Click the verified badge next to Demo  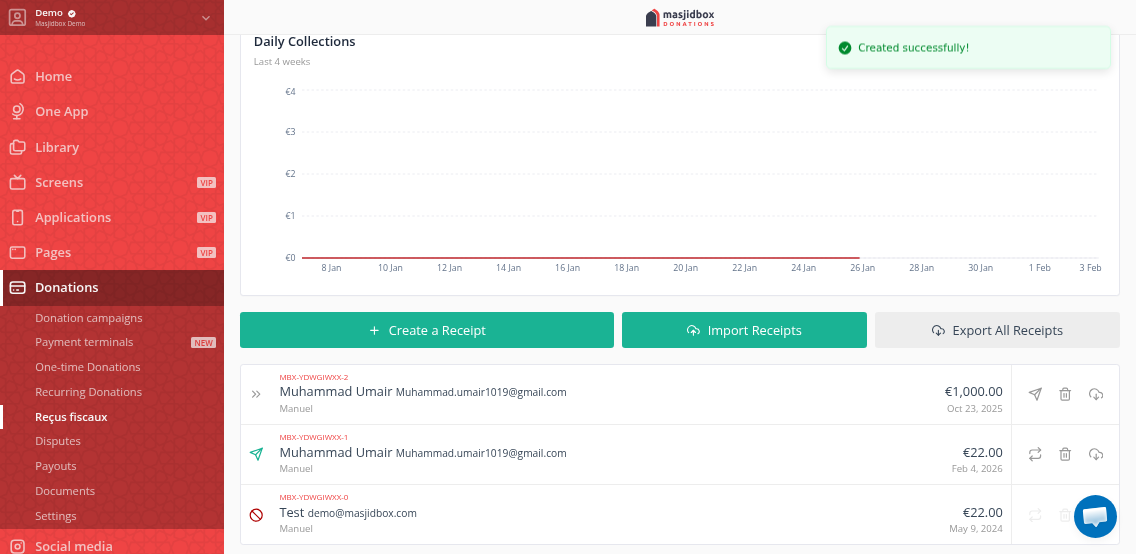(72, 13)
